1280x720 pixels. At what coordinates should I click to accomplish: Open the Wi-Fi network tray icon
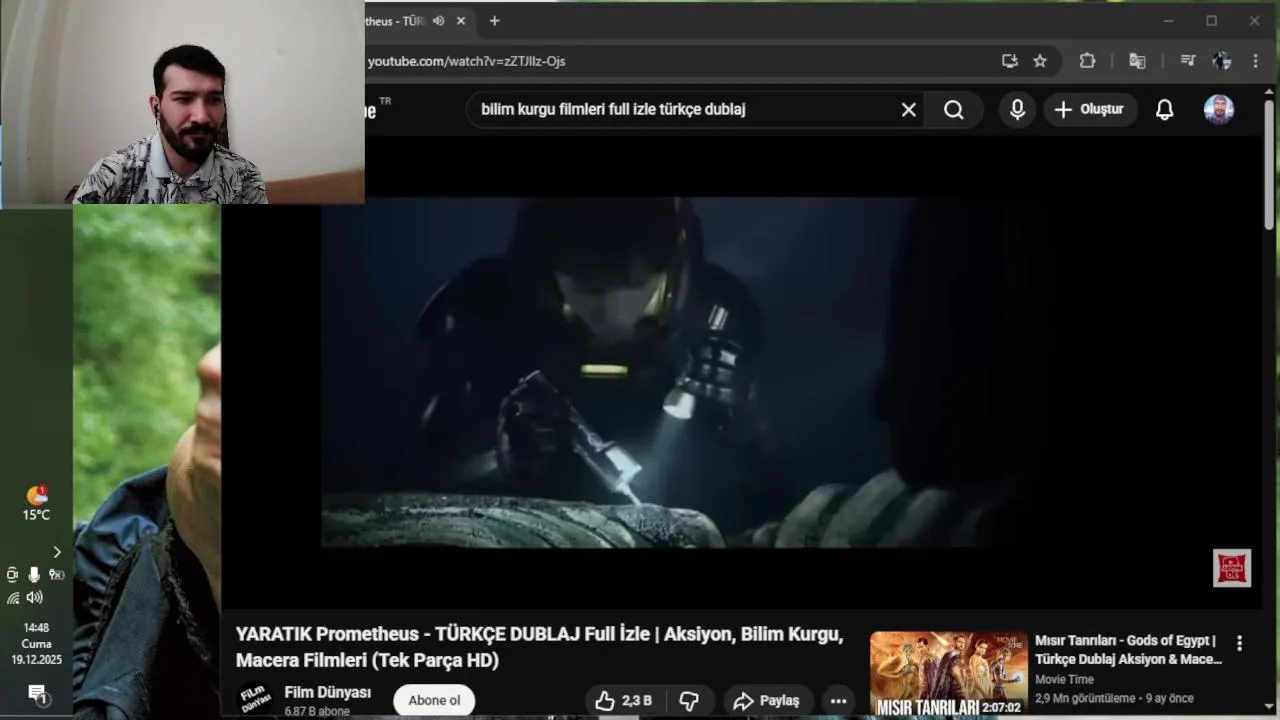tap(13, 597)
